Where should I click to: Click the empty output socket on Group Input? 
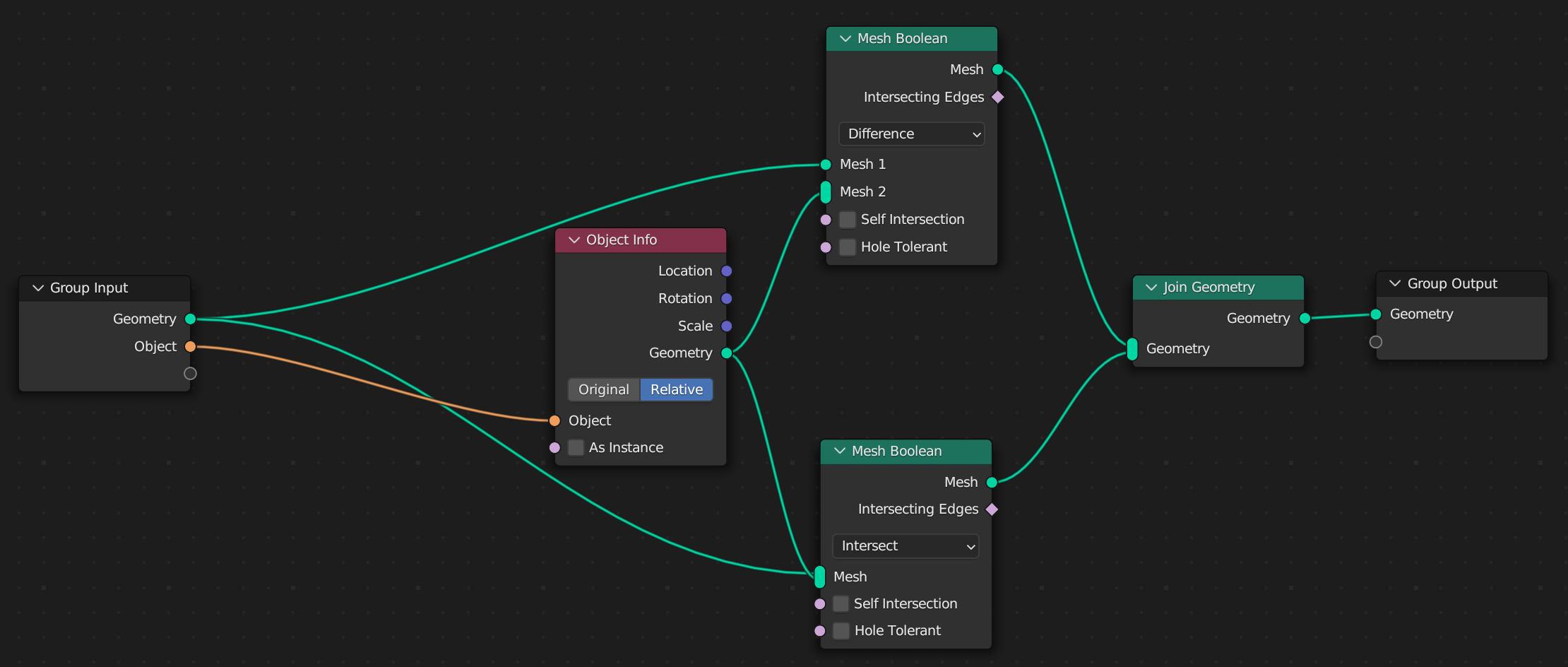[190, 373]
